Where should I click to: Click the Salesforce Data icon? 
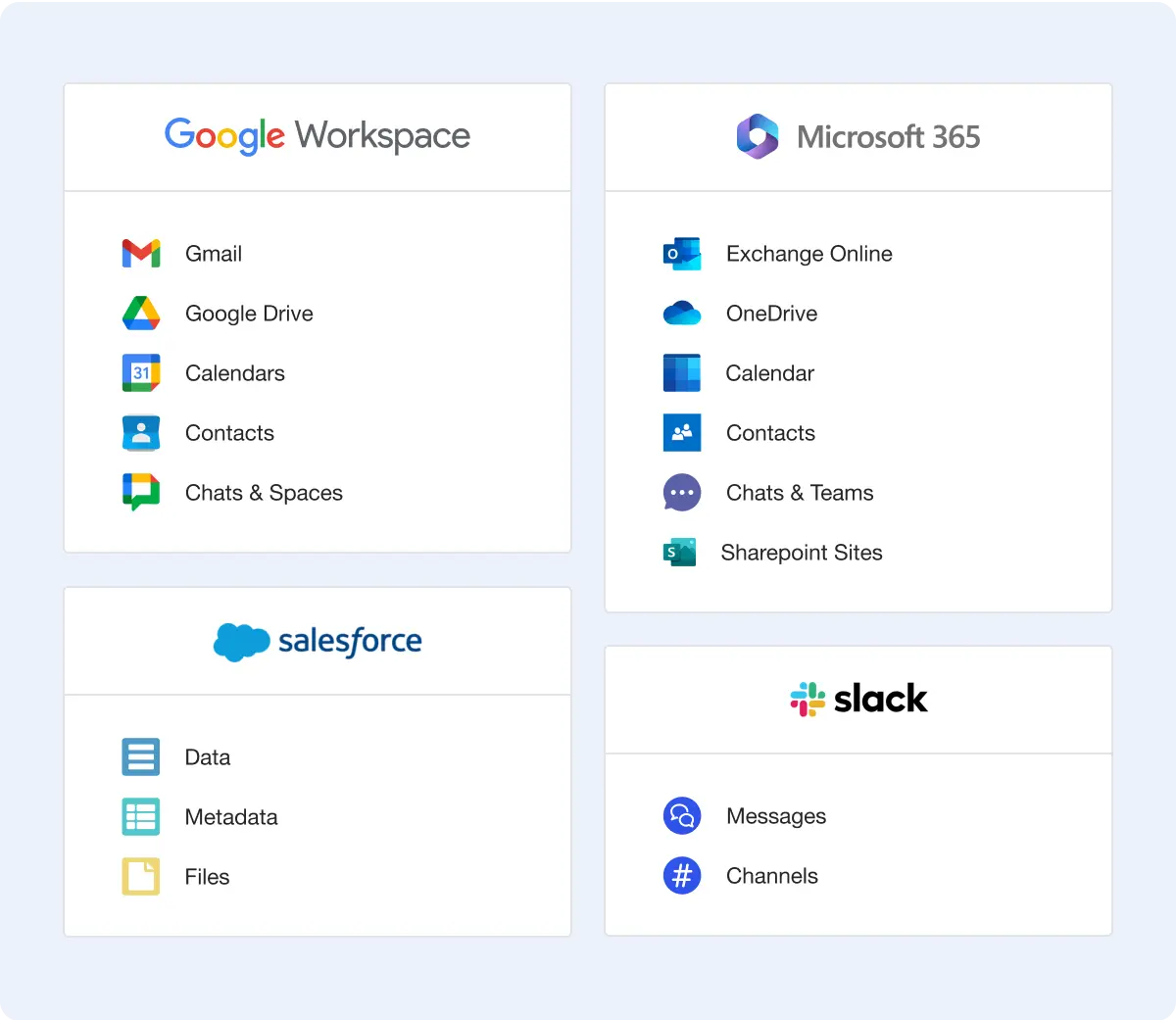click(x=141, y=756)
